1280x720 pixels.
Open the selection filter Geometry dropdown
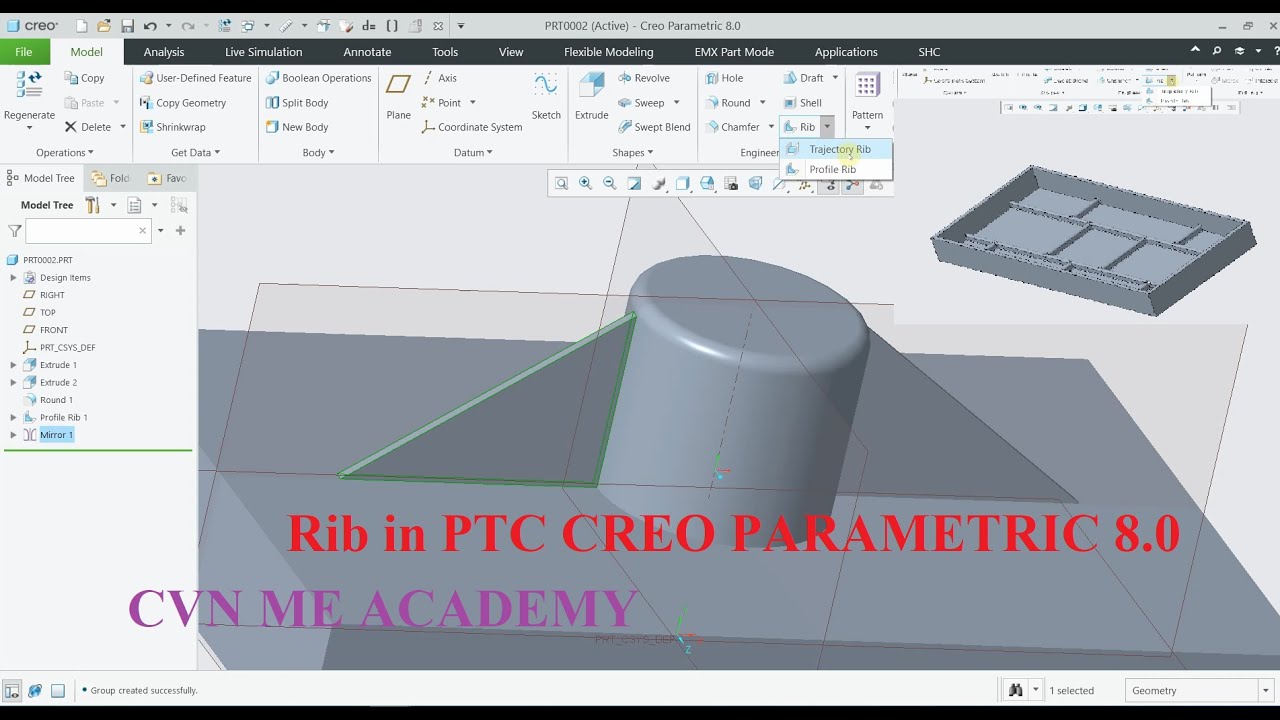pos(1265,690)
